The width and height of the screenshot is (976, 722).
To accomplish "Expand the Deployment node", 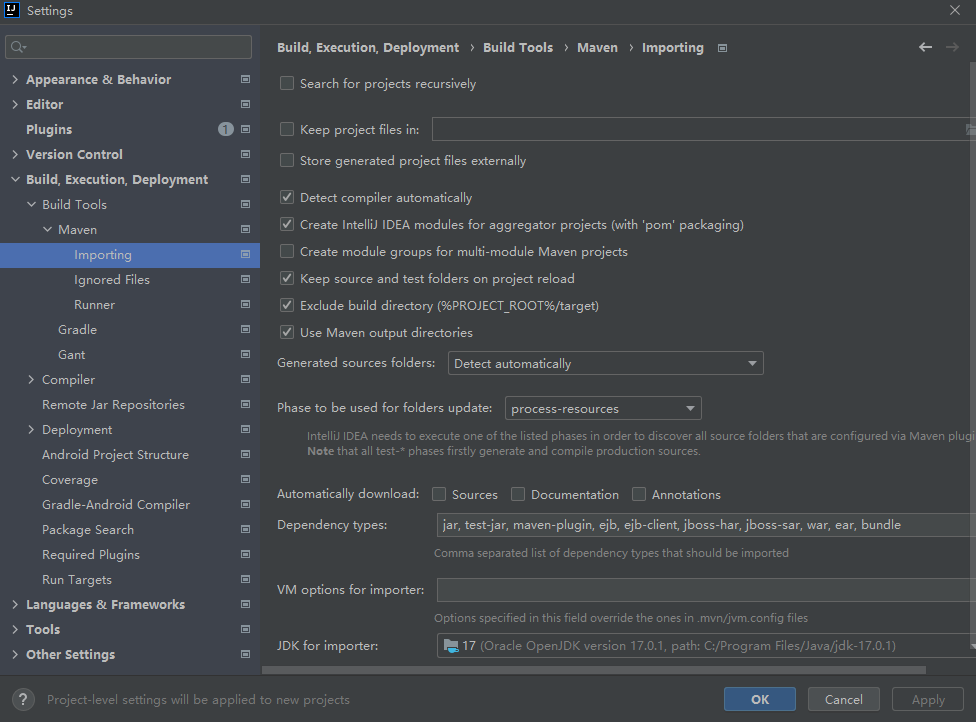I will pyautogui.click(x=31, y=429).
